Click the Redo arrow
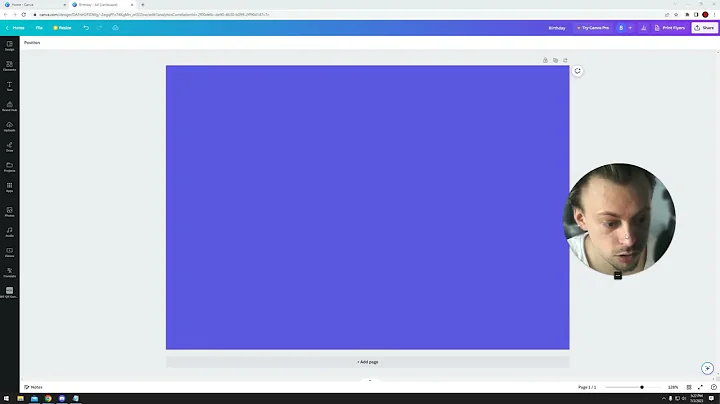Screen dimensions: 720x404 [99, 28]
